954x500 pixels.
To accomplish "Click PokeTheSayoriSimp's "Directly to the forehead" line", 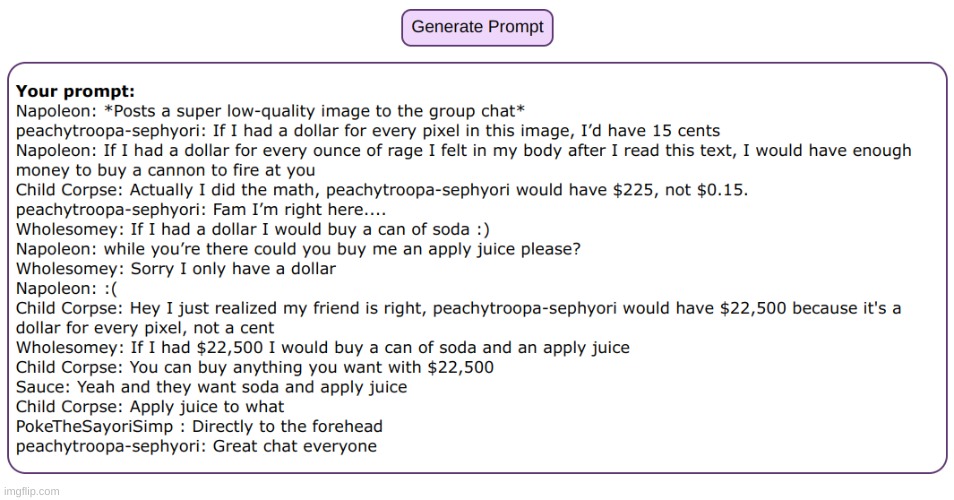I will (x=199, y=426).
